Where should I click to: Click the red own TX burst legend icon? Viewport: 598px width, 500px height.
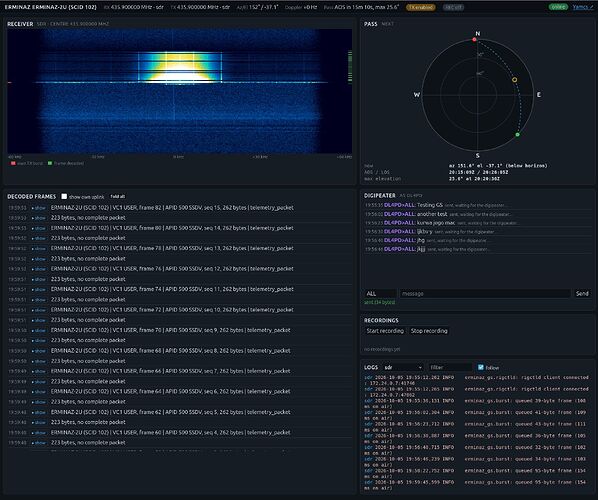[x=13, y=163]
